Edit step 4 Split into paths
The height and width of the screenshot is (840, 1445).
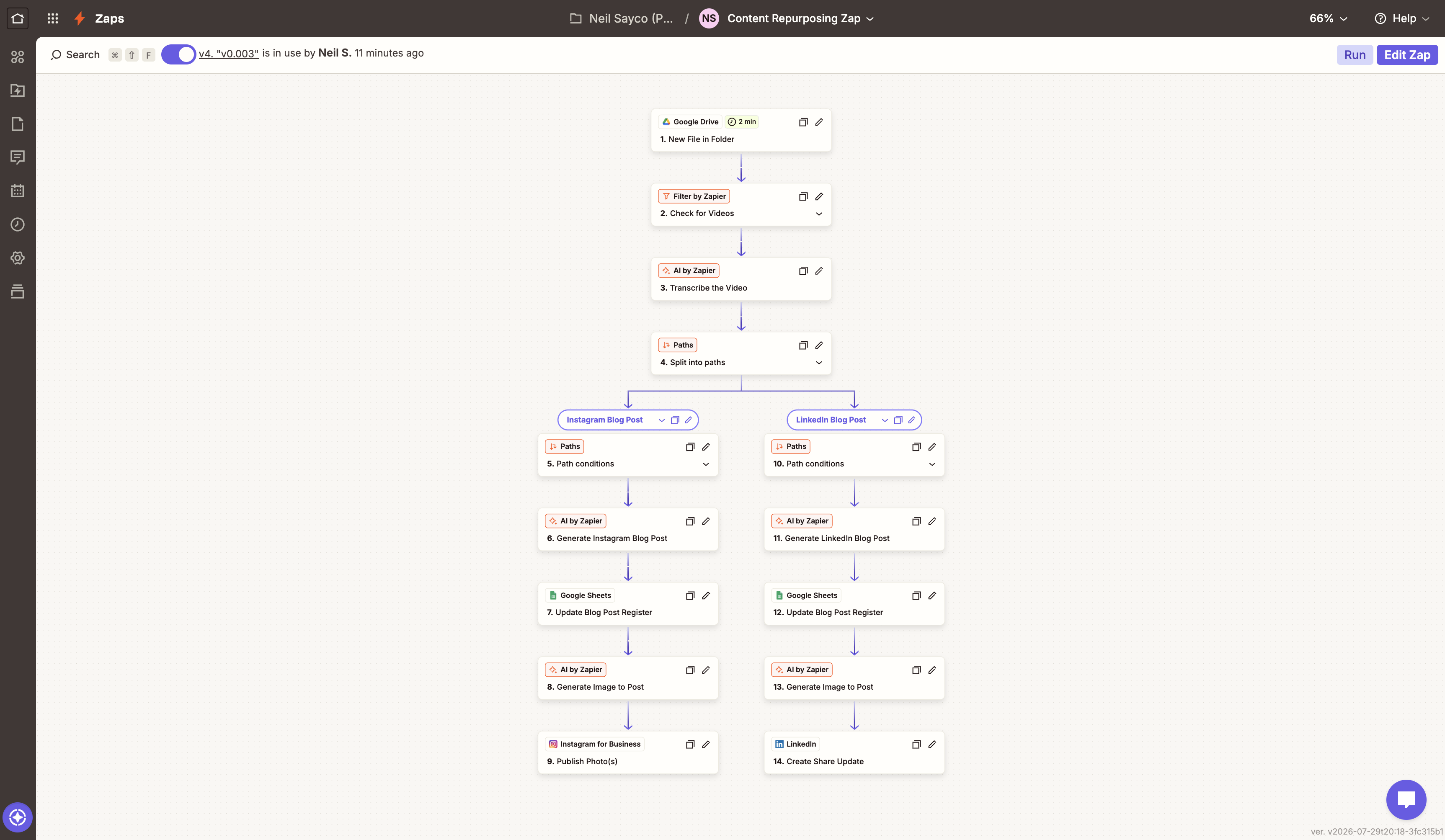point(819,345)
